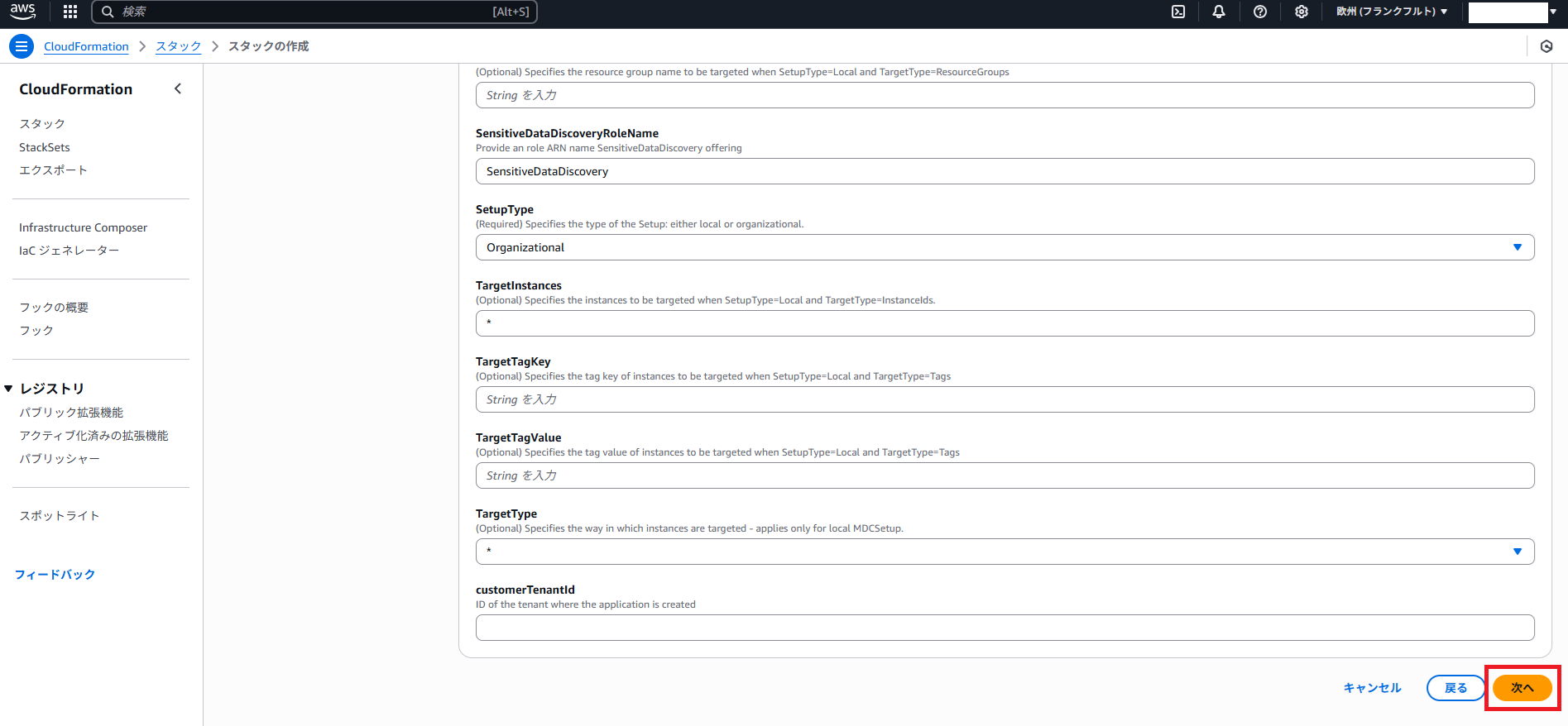1568x726 pixels.
Task: Open パブリック拡張機能
Action: pos(71,413)
